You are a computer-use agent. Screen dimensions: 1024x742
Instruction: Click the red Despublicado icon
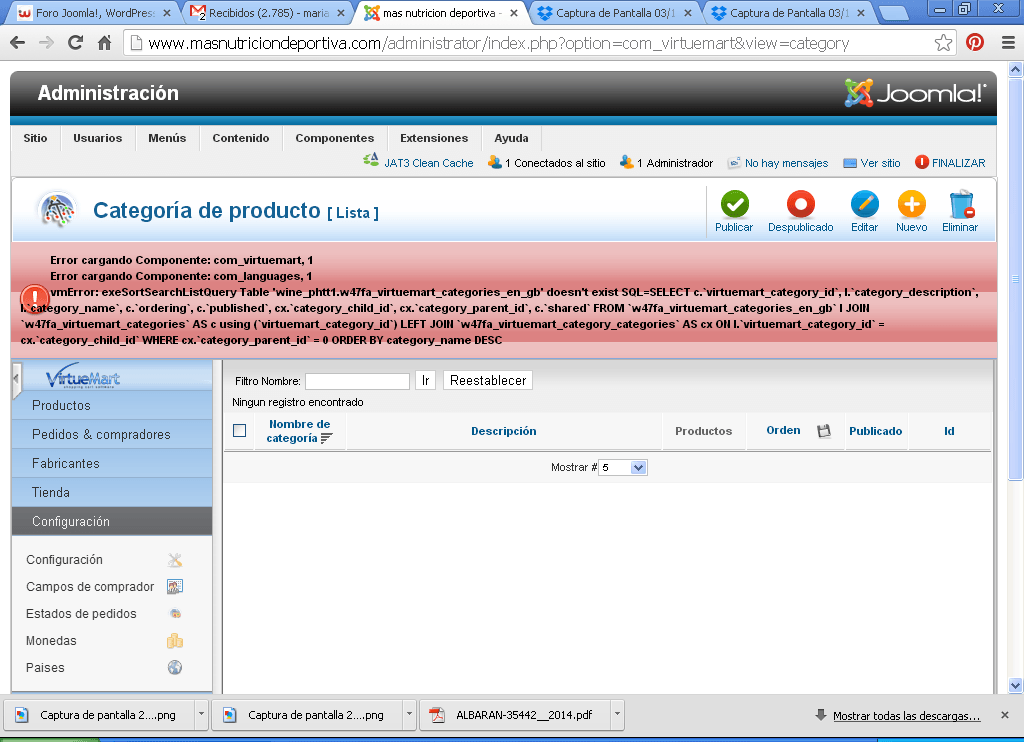801,204
